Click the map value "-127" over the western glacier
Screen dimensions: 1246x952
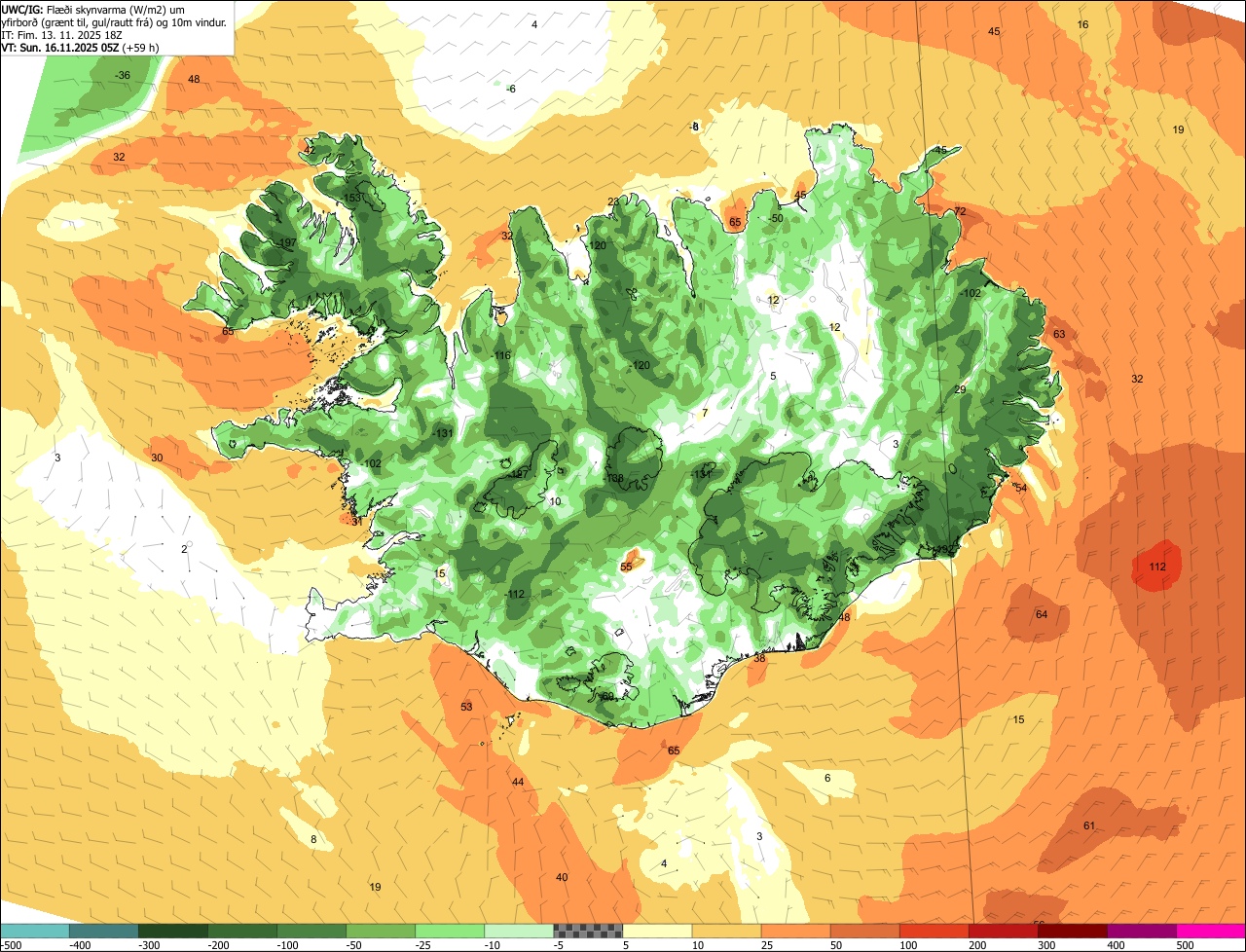[517, 474]
